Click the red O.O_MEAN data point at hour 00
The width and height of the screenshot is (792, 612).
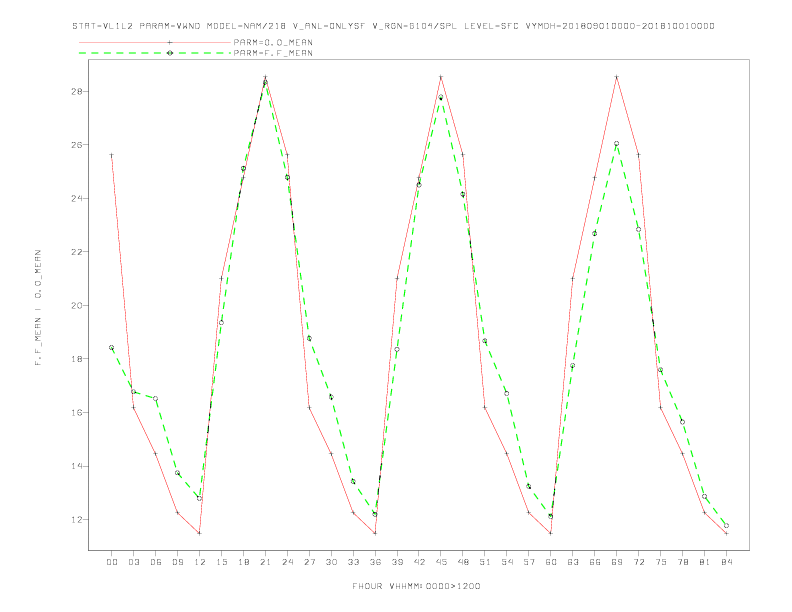click(x=112, y=155)
